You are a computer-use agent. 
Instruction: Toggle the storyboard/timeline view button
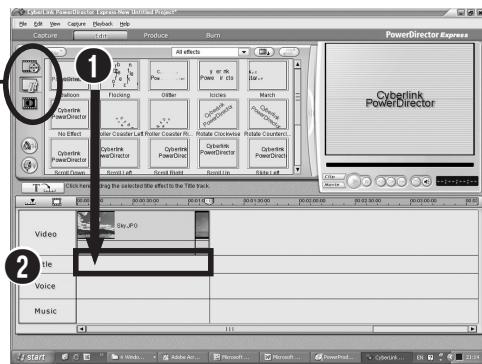click(x=57, y=202)
